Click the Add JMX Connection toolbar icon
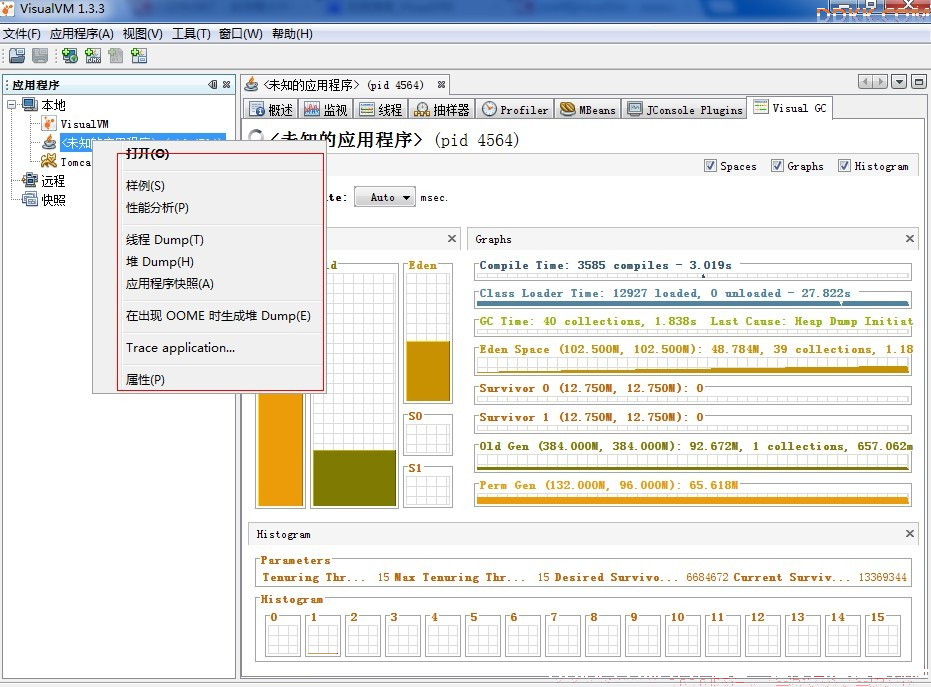Viewport: 931px width, 687px height. pos(93,56)
